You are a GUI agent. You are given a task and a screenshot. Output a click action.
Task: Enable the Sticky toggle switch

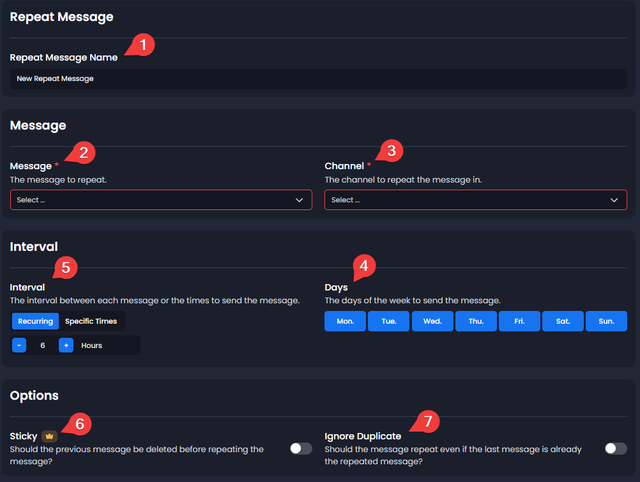click(x=301, y=449)
